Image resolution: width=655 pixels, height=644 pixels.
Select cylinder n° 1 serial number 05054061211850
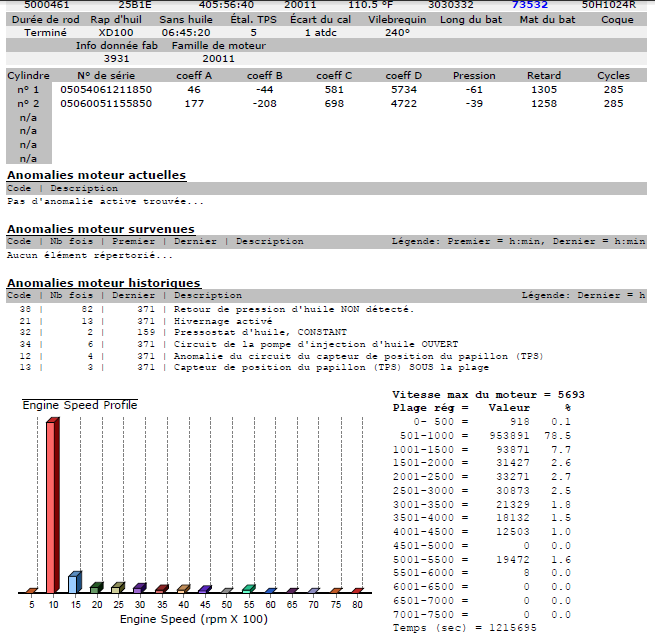(105, 90)
